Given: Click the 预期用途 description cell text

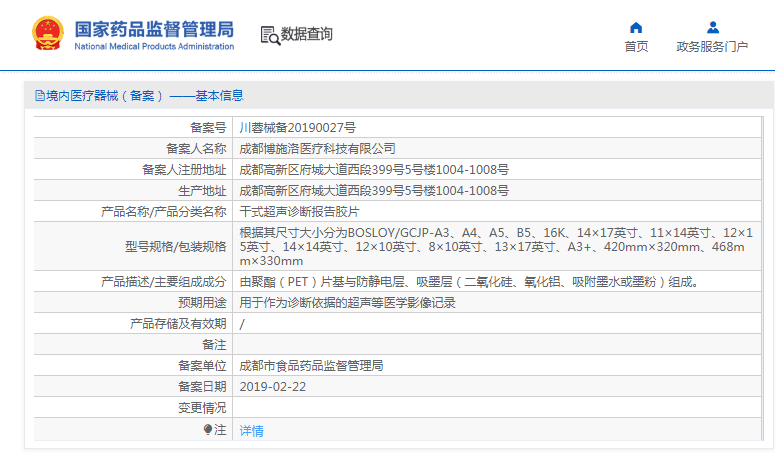Looking at the screenshot, I should pyautogui.click(x=347, y=303).
